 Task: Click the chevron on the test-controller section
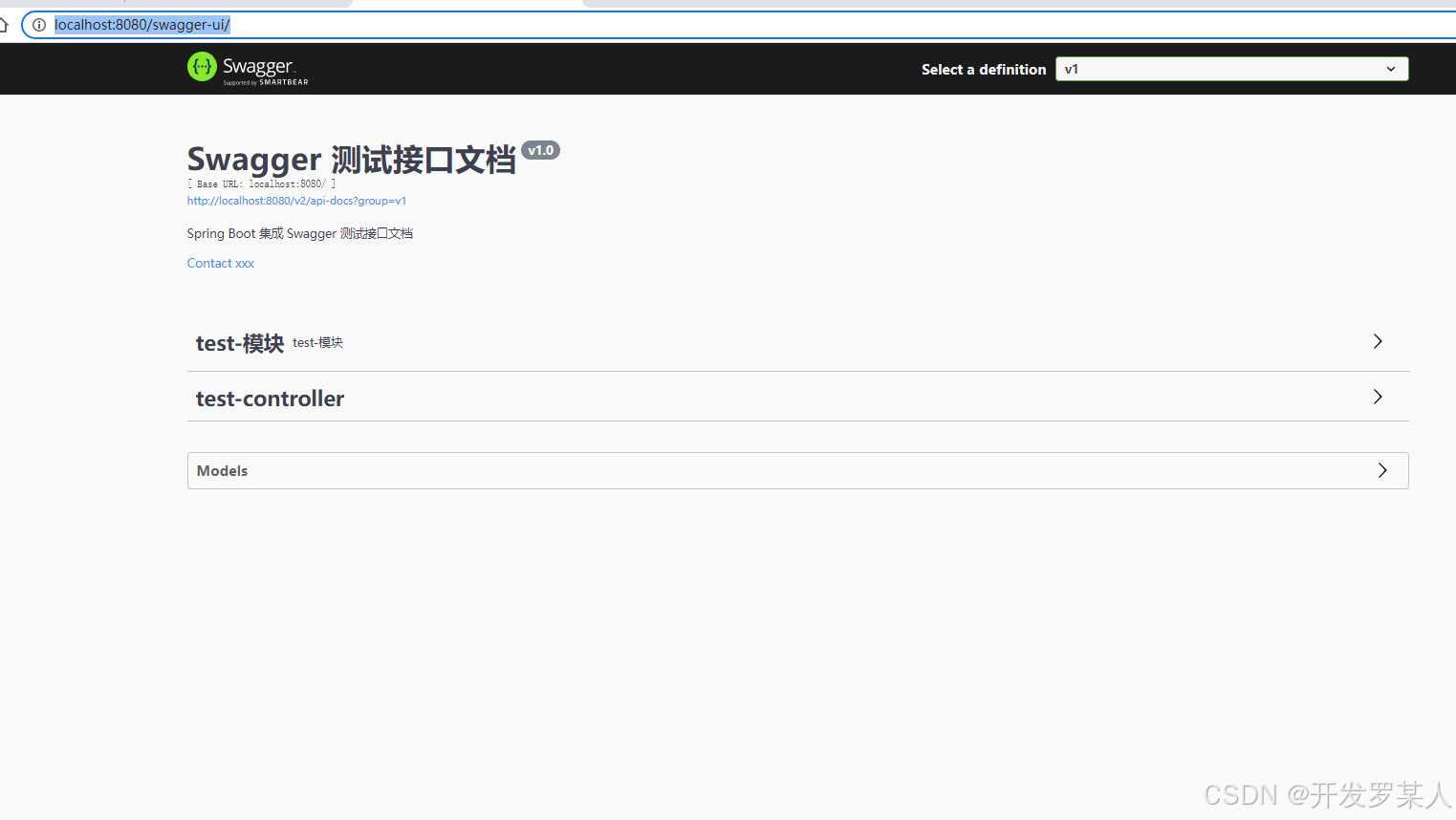[1377, 397]
